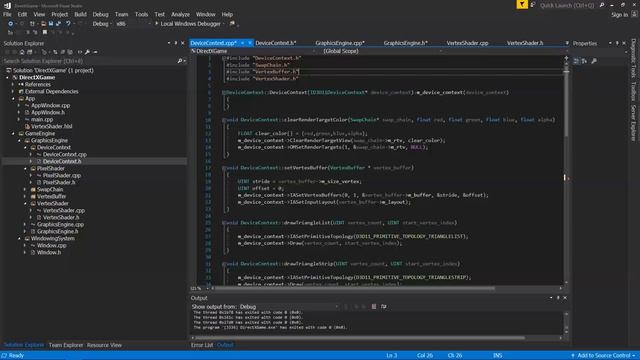Open the File menu
The height and width of the screenshot is (360, 640).
click(7, 14)
